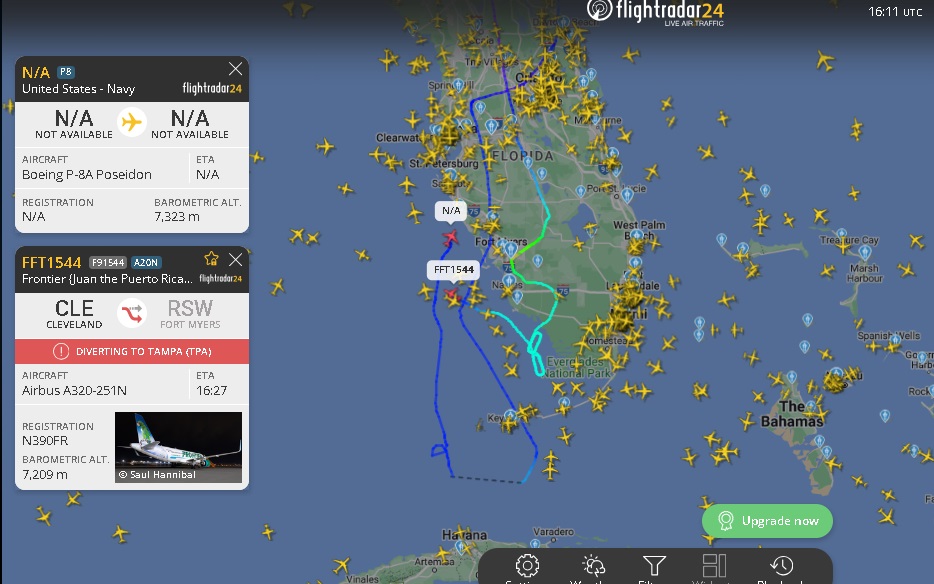The width and height of the screenshot is (934, 584).
Task: Open the Playback history icon
Action: coord(781,566)
